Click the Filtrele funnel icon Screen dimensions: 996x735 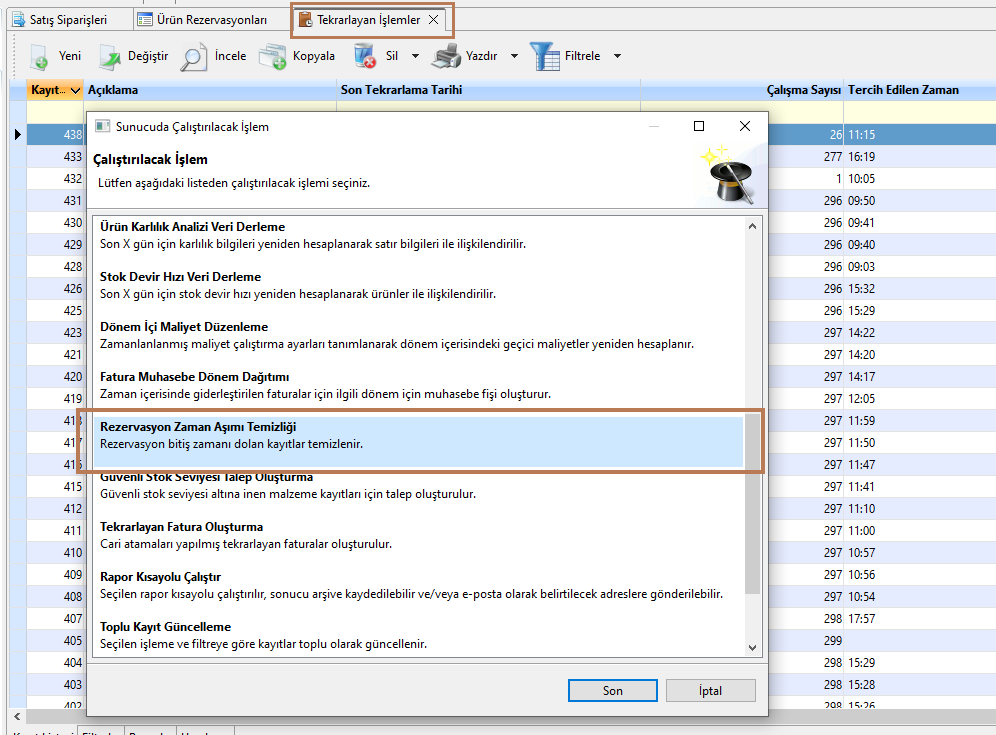point(546,57)
